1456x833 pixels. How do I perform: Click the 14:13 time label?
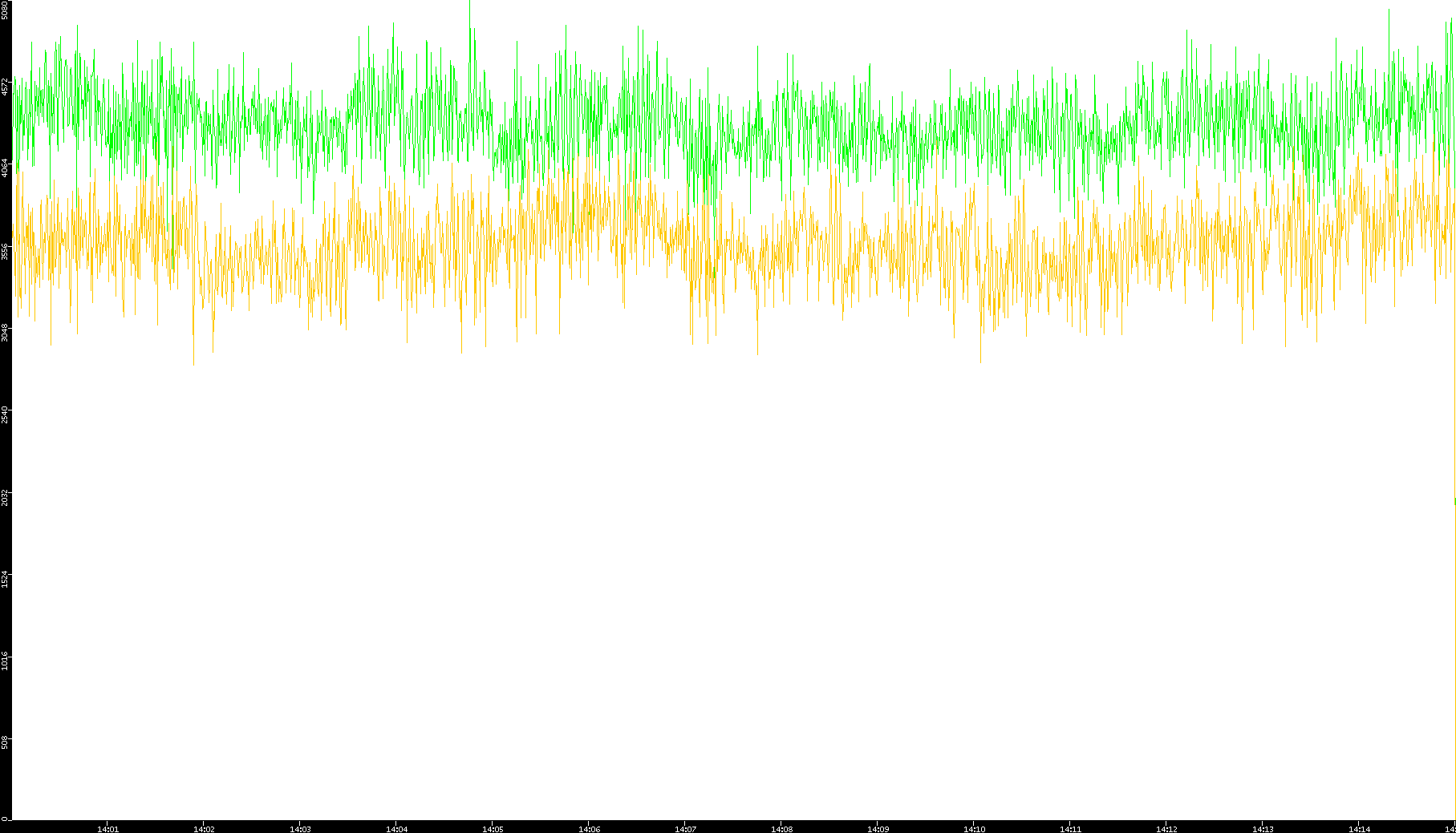[x=1263, y=829]
